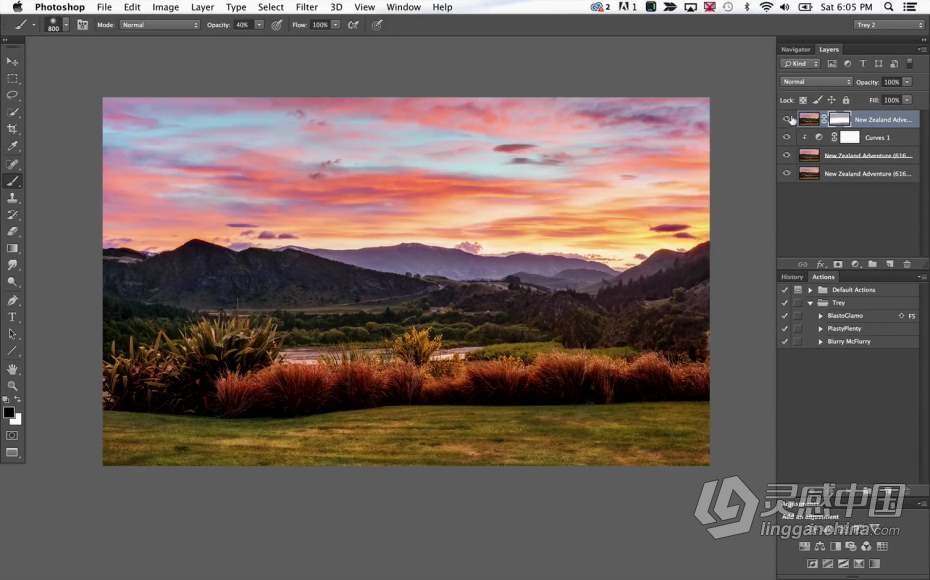Toggle the Blurry McFlurry action checkmark
The image size is (930, 580).
tap(785, 342)
